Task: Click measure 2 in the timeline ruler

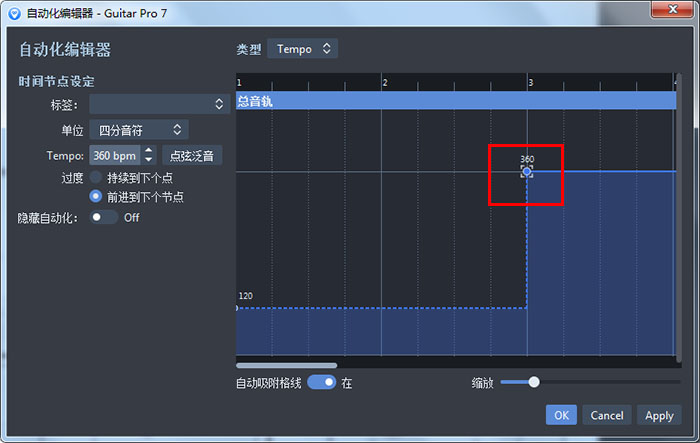Action: [x=385, y=82]
